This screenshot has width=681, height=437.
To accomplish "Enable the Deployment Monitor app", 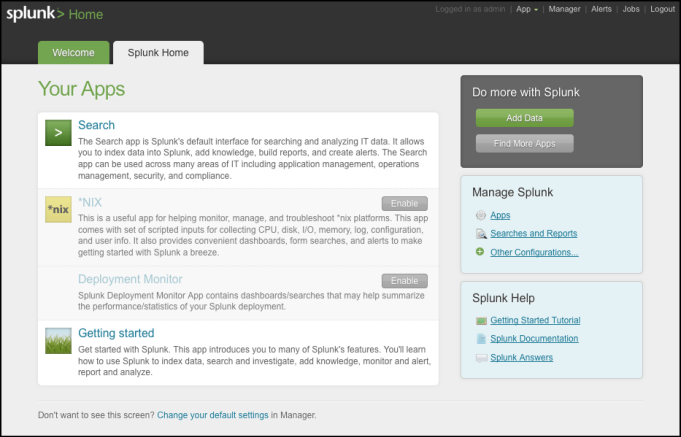I will click(x=404, y=281).
